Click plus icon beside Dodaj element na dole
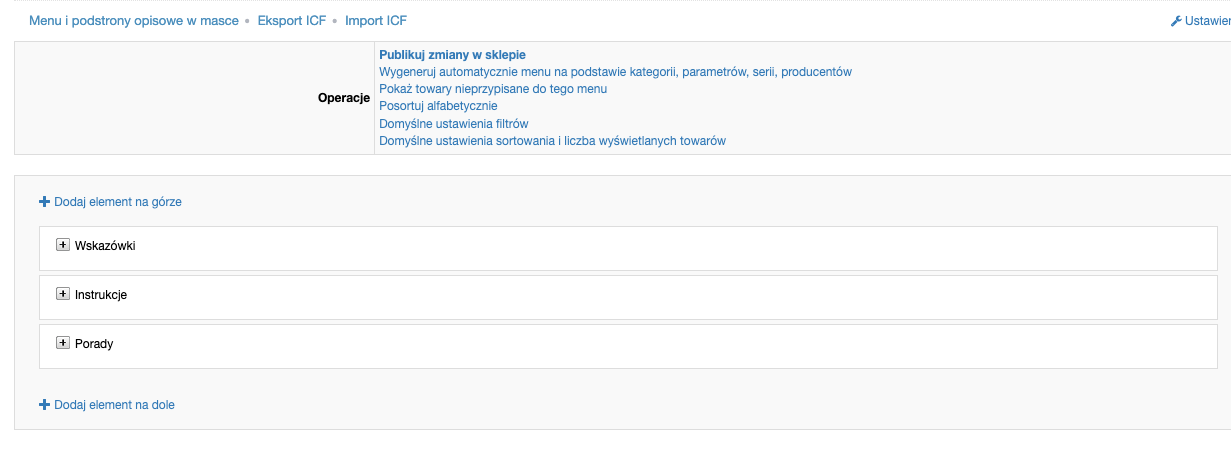 click(x=44, y=404)
